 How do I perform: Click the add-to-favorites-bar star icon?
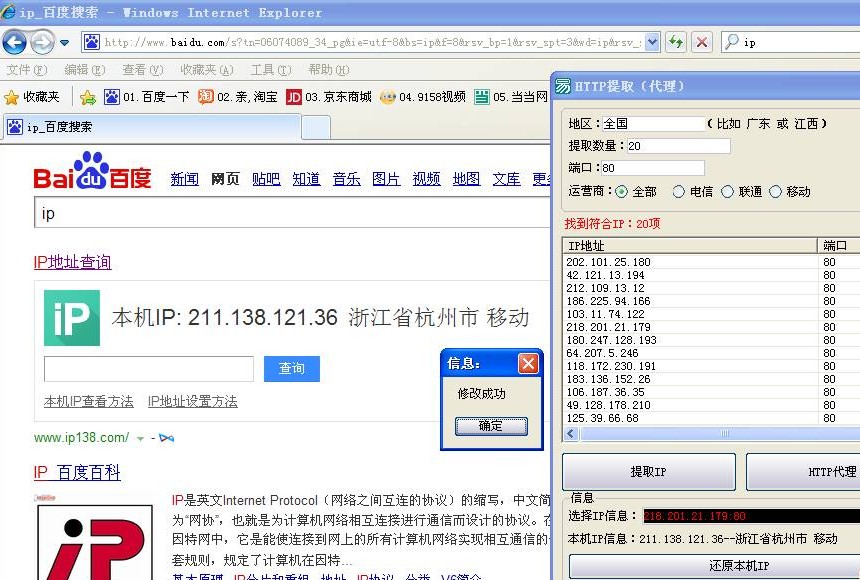point(88,98)
